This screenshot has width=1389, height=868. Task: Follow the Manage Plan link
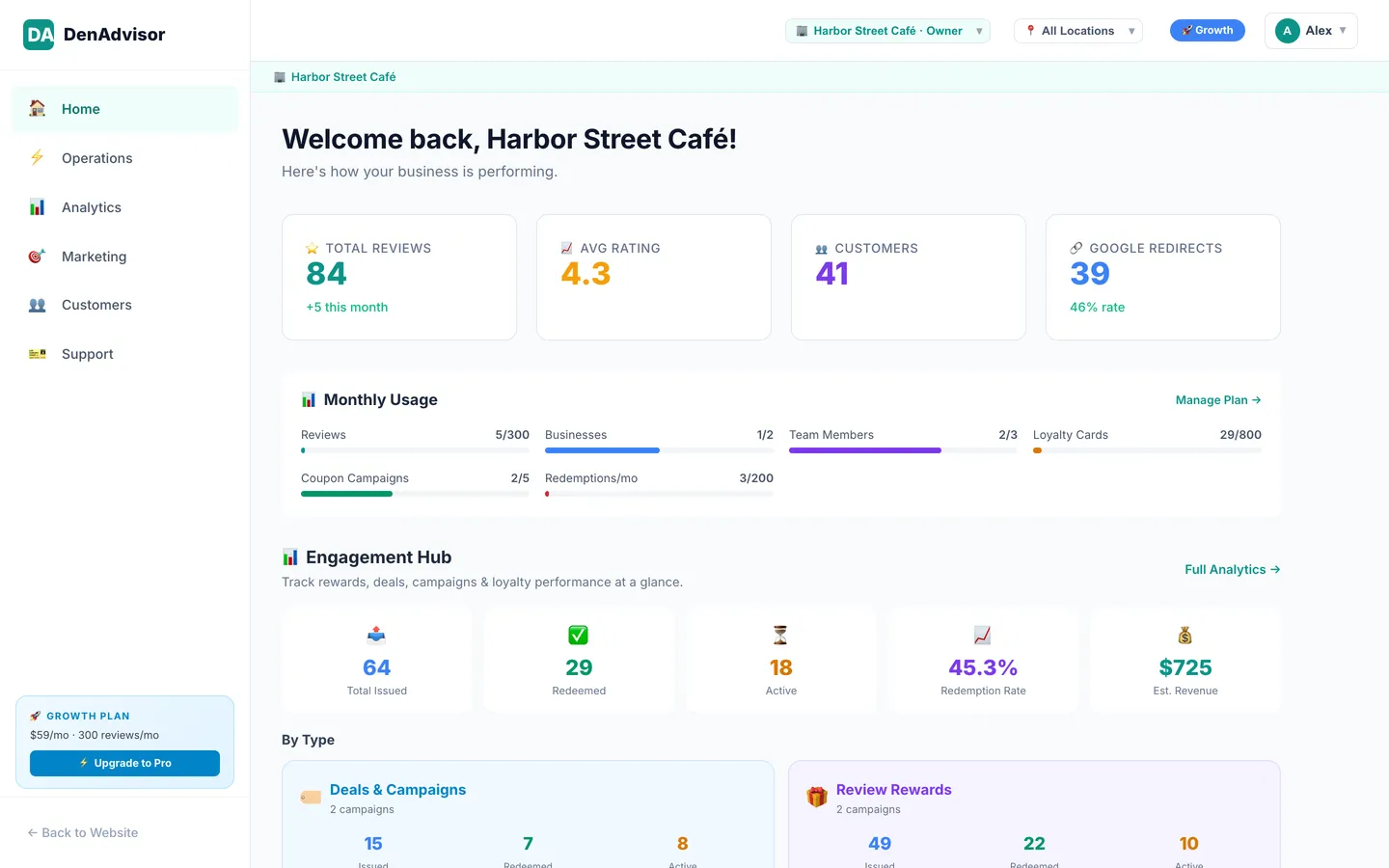click(x=1218, y=400)
